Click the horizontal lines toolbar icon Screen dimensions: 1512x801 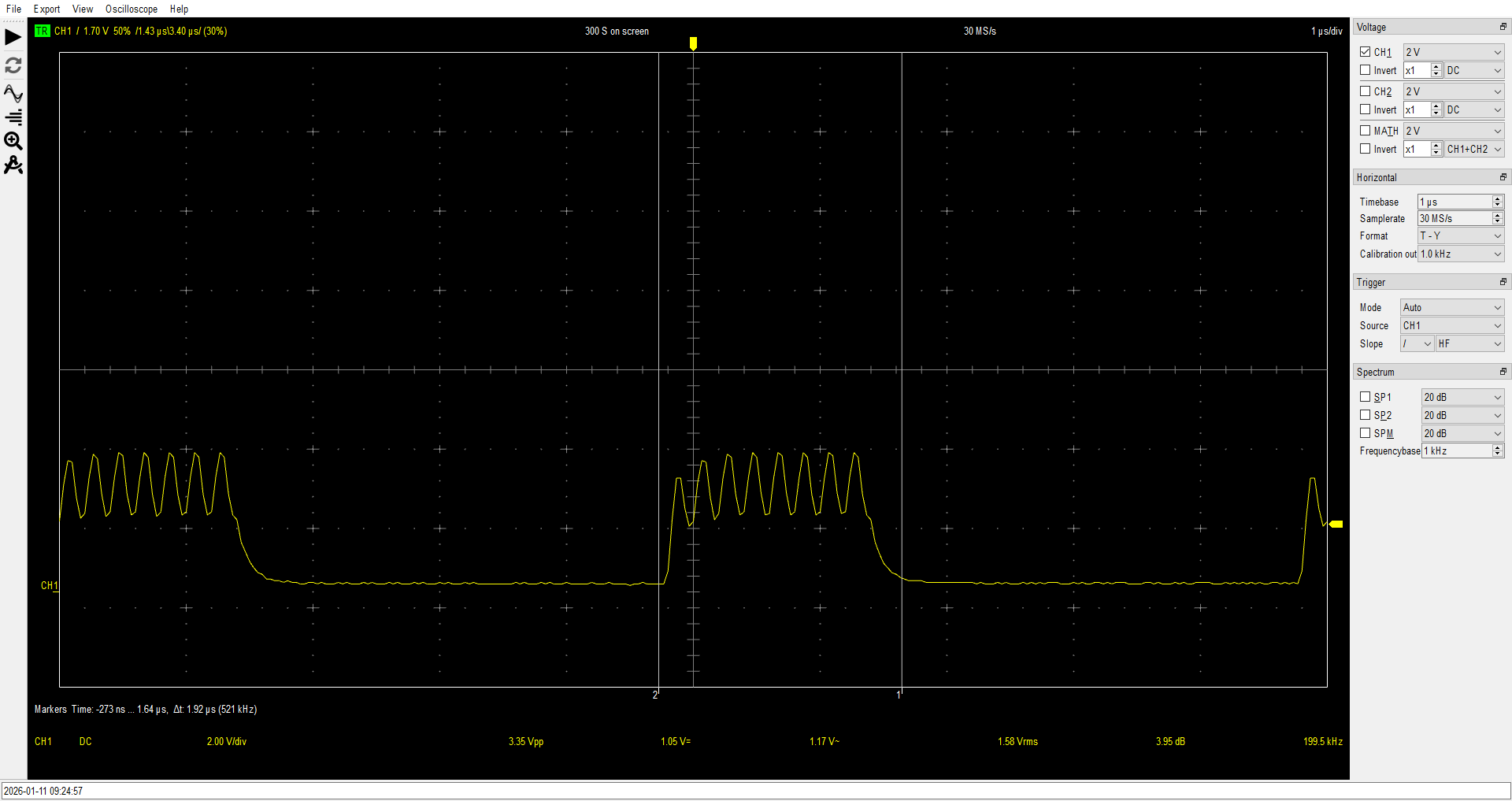pos(13,117)
